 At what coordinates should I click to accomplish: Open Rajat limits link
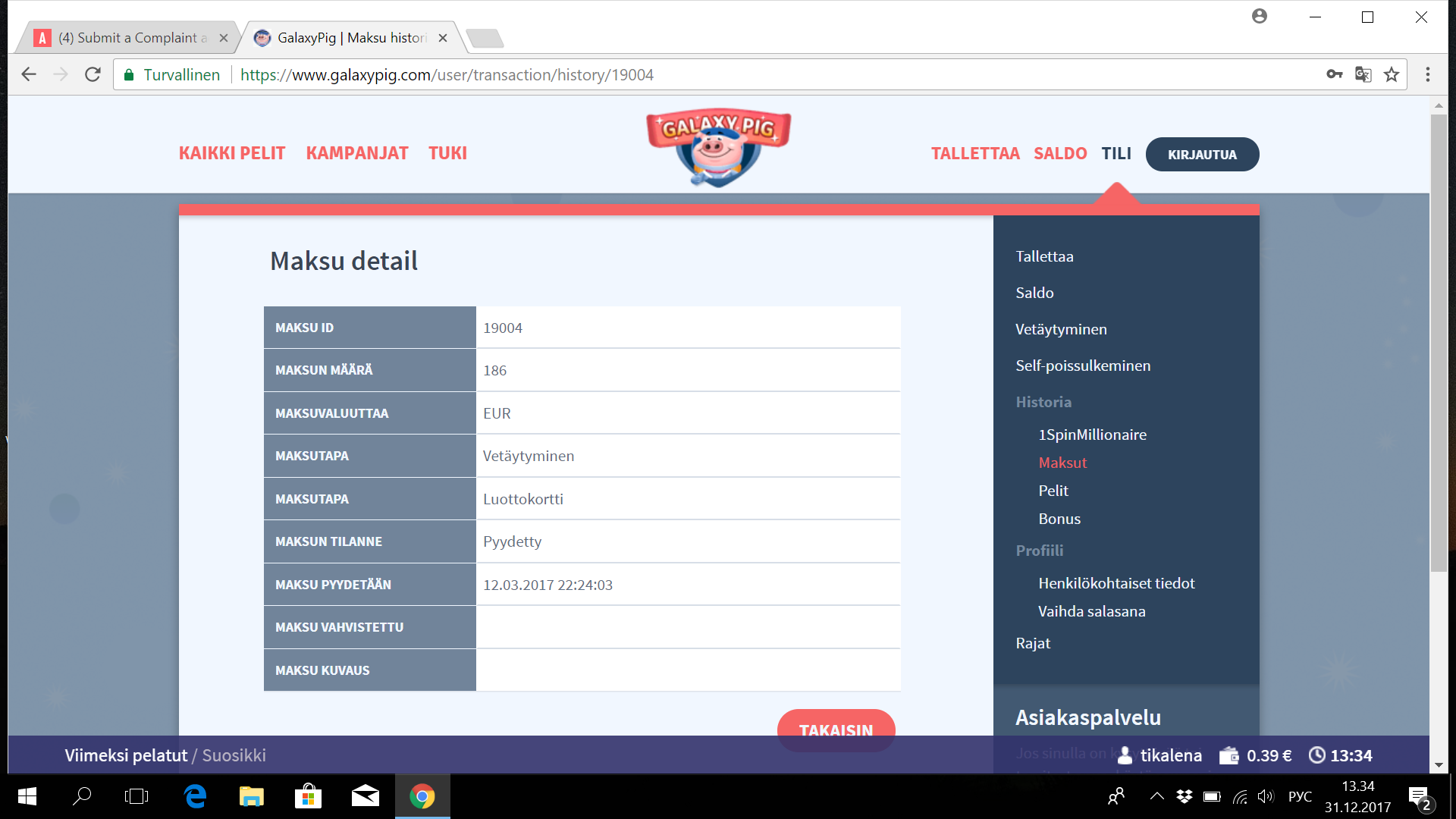tap(1033, 643)
